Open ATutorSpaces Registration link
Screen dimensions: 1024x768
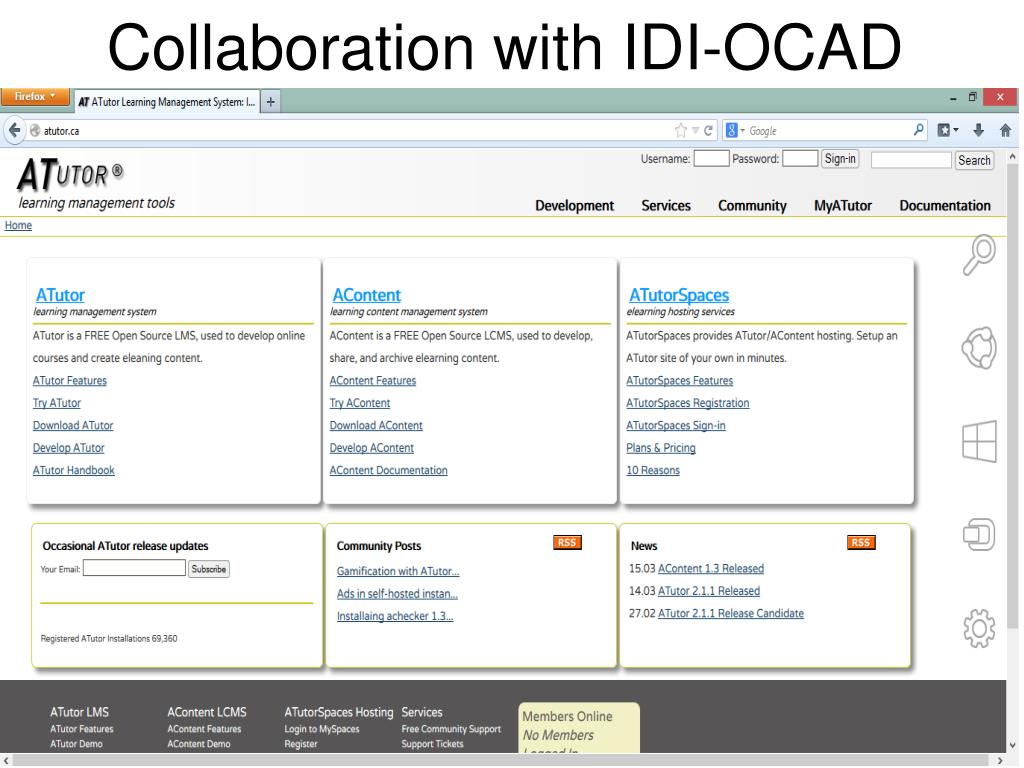coord(688,403)
